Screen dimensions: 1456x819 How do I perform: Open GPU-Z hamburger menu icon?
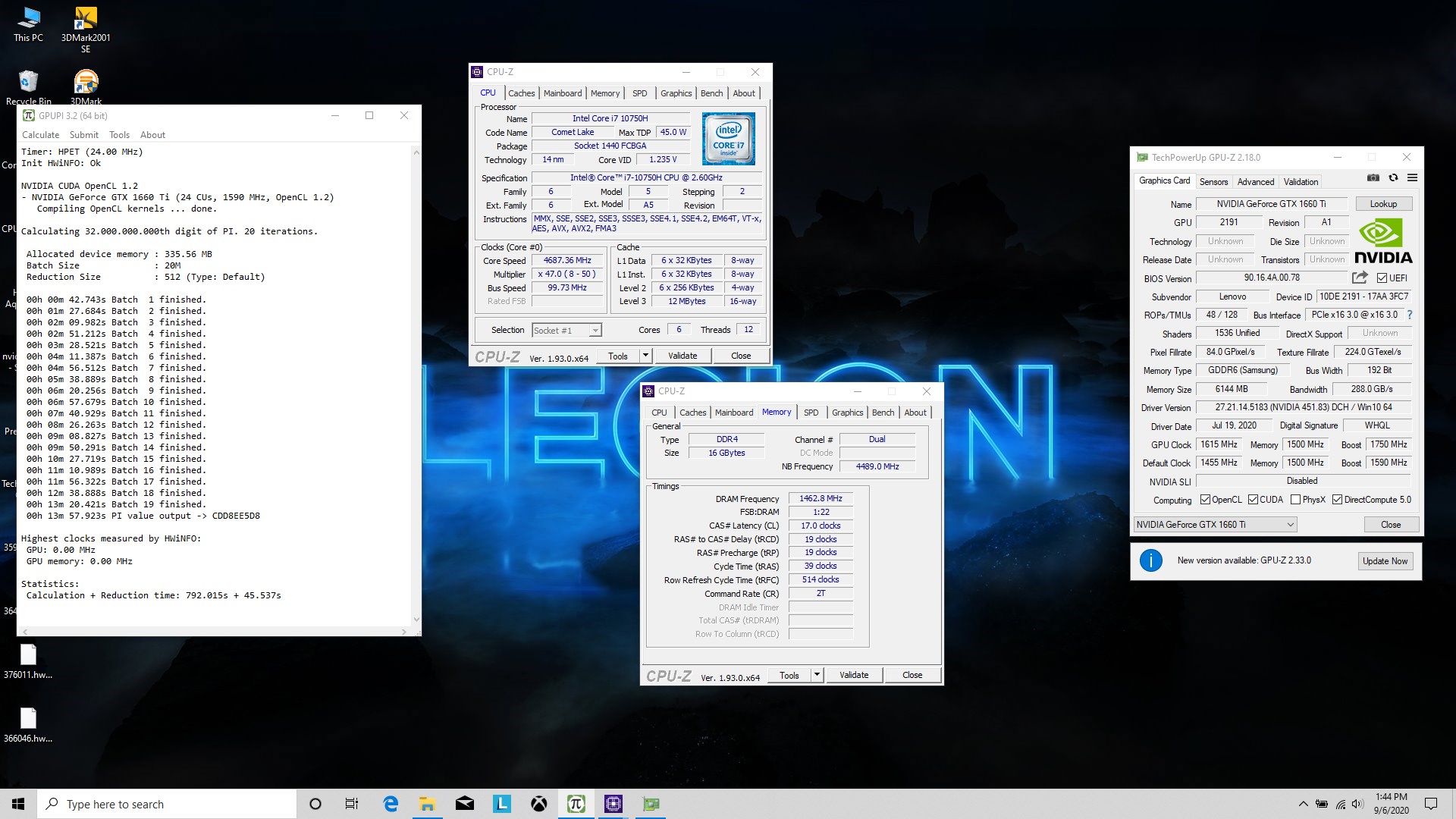click(1412, 177)
